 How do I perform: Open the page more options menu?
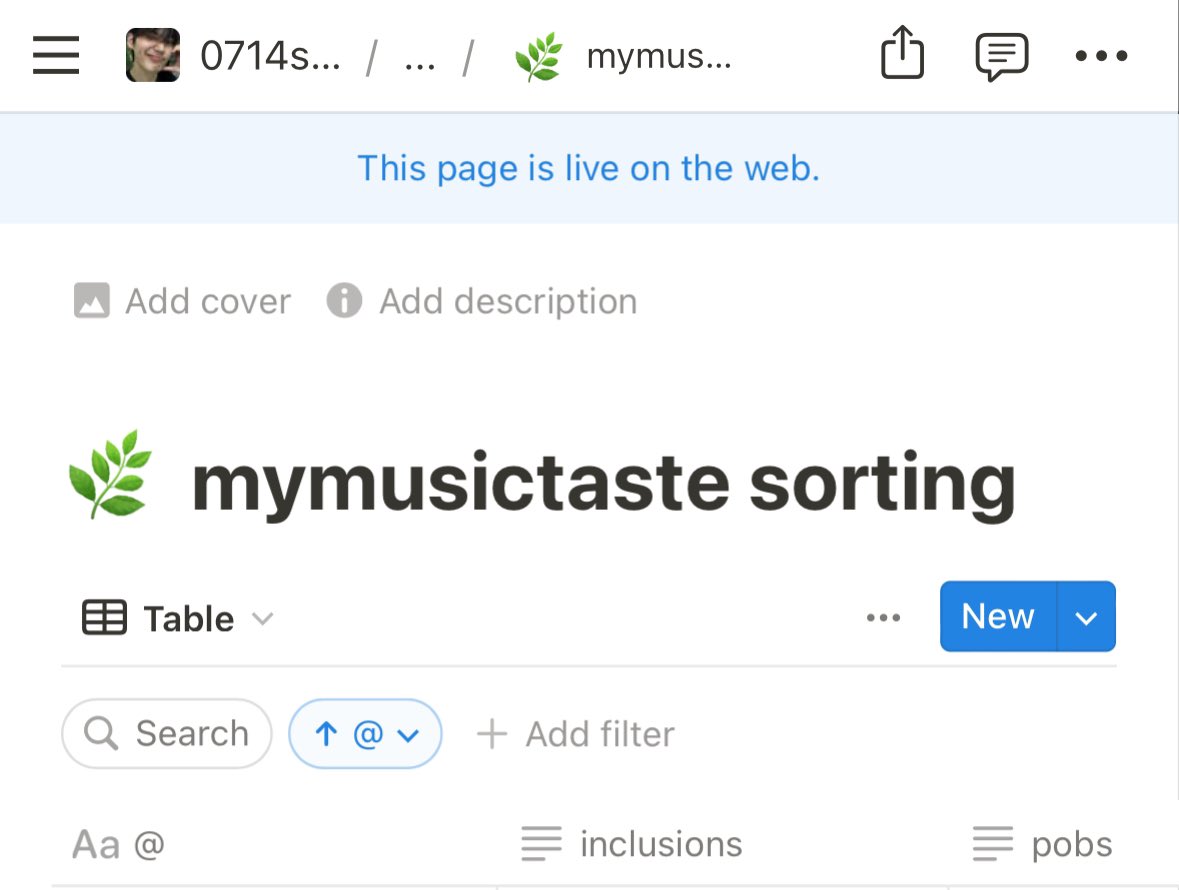pos(1101,55)
